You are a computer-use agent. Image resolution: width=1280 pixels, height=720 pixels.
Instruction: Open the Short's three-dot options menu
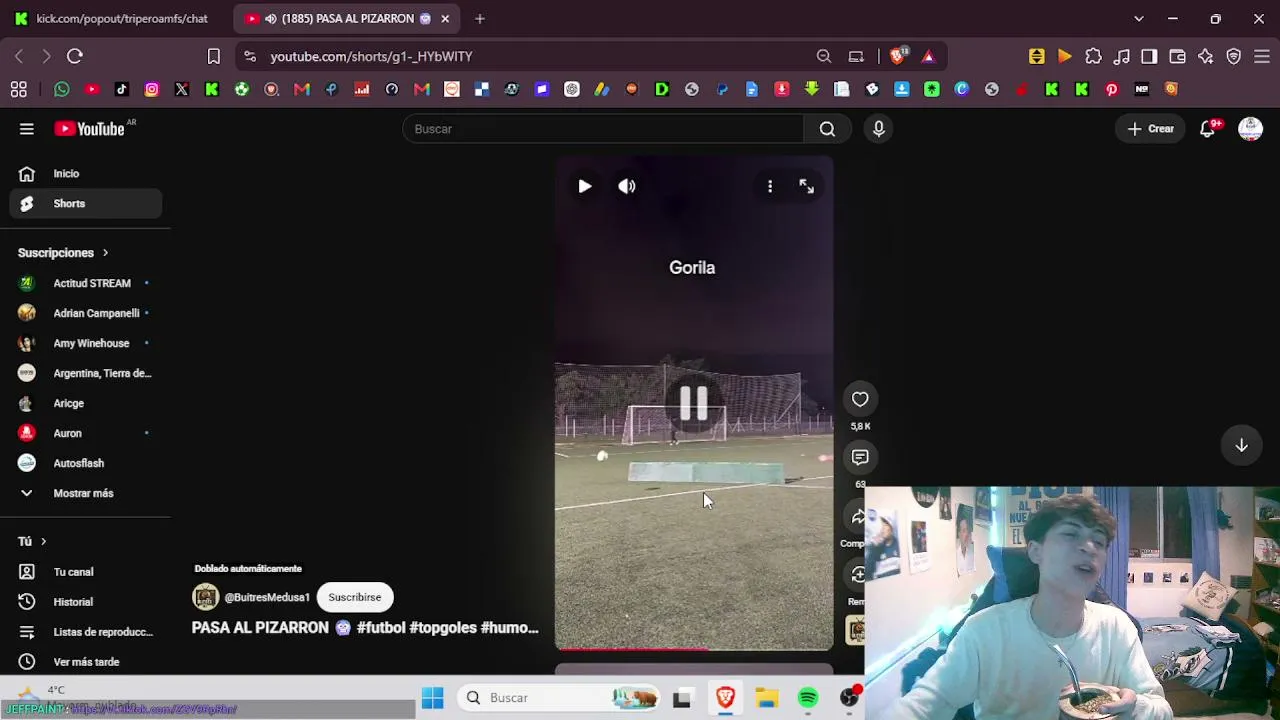(x=770, y=186)
